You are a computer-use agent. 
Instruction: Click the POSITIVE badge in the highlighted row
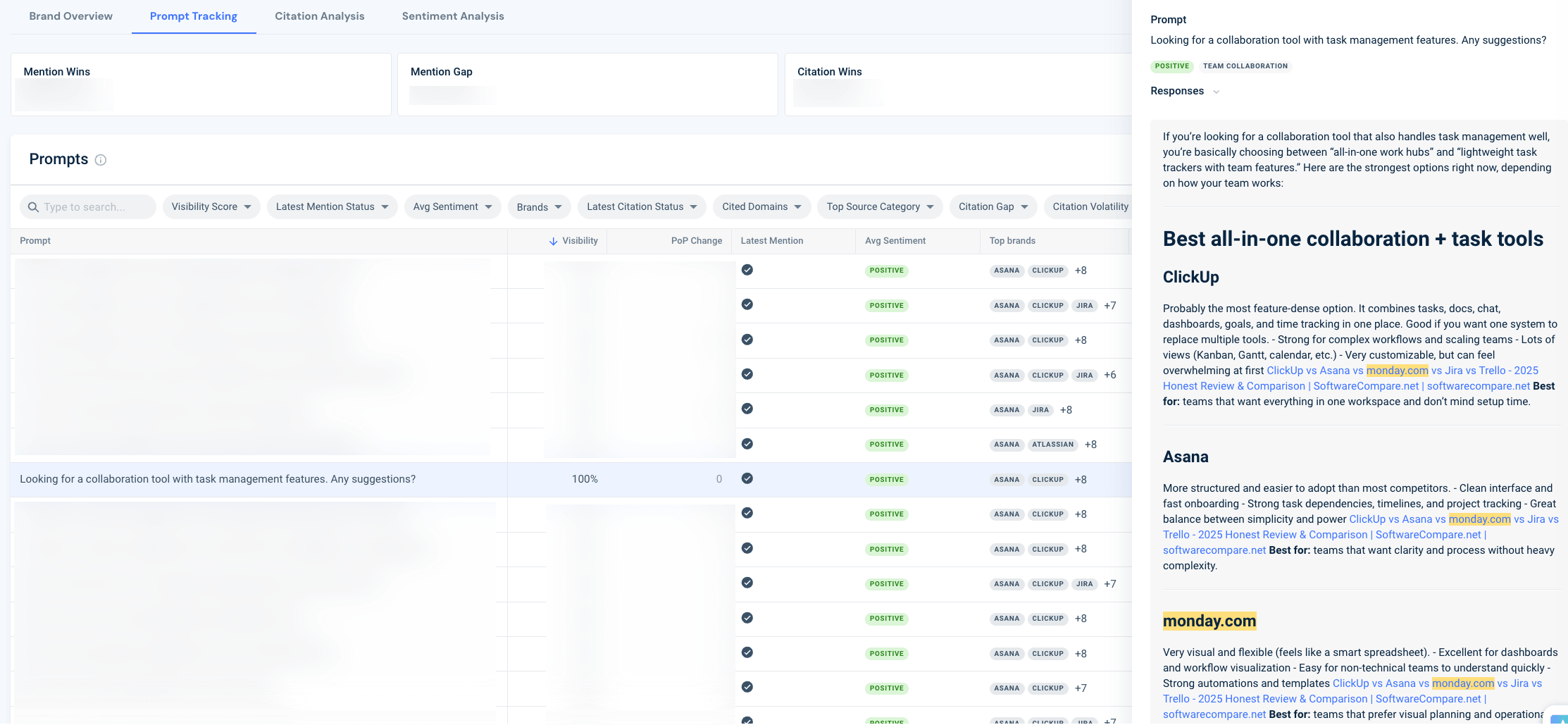pos(886,480)
